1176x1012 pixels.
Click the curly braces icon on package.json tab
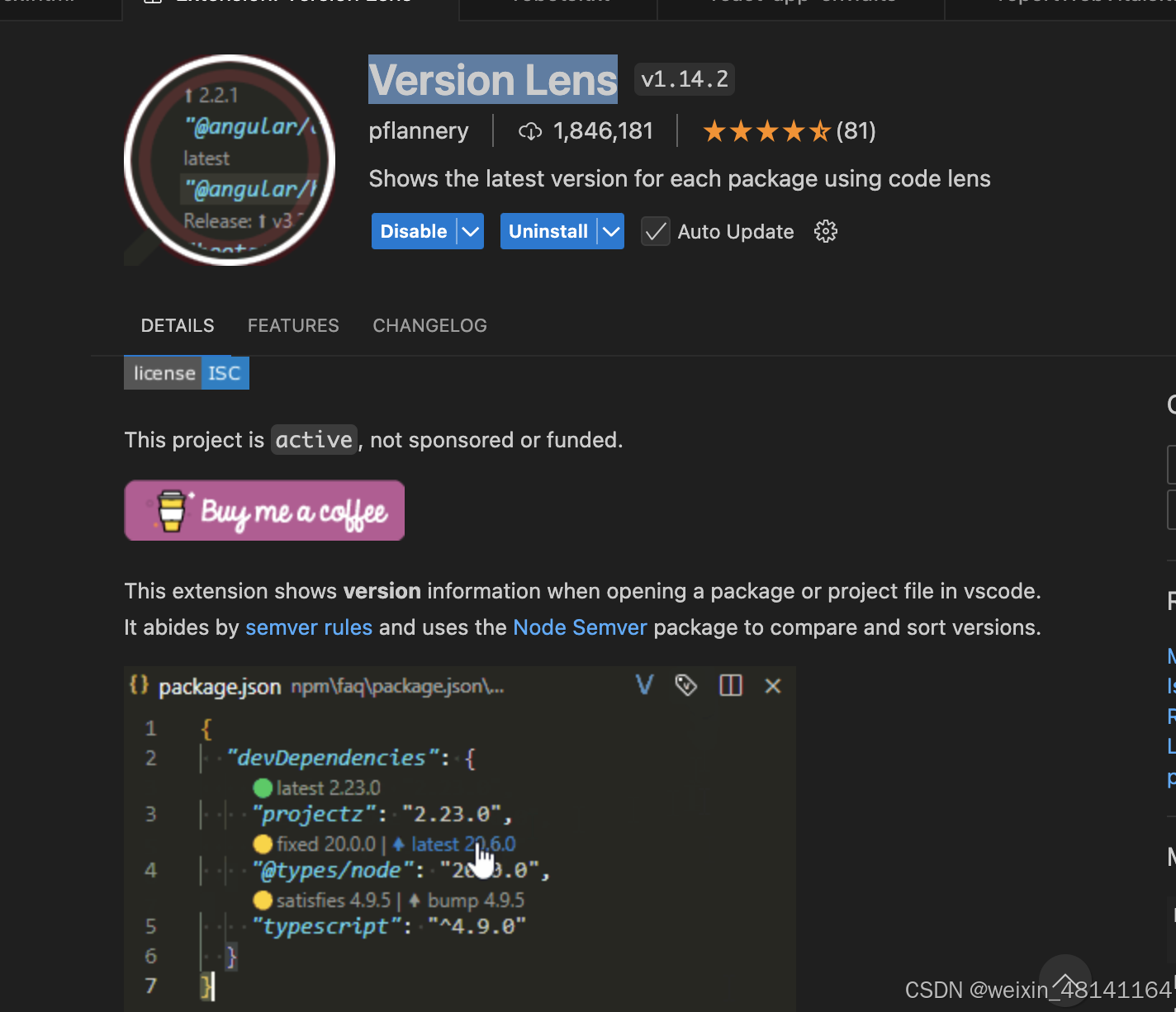140,685
